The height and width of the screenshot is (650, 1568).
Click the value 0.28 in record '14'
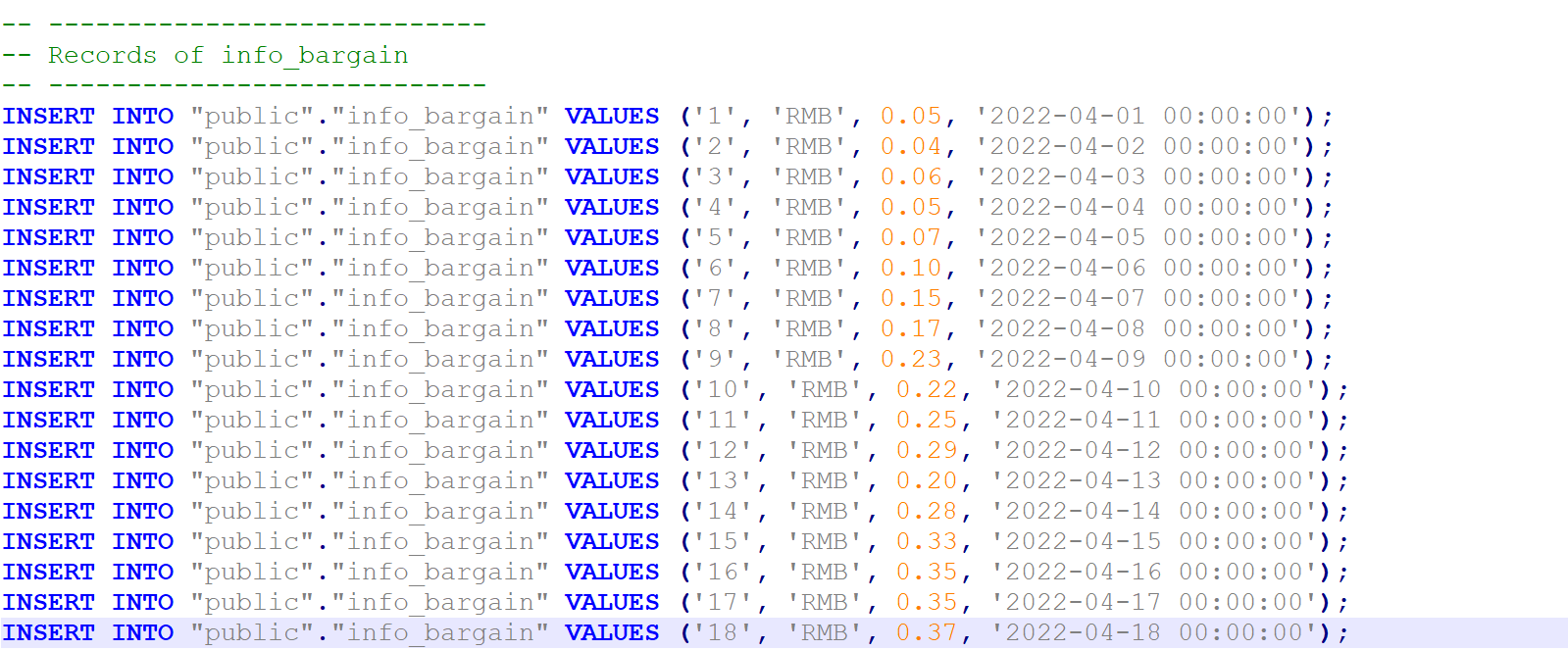927,511
